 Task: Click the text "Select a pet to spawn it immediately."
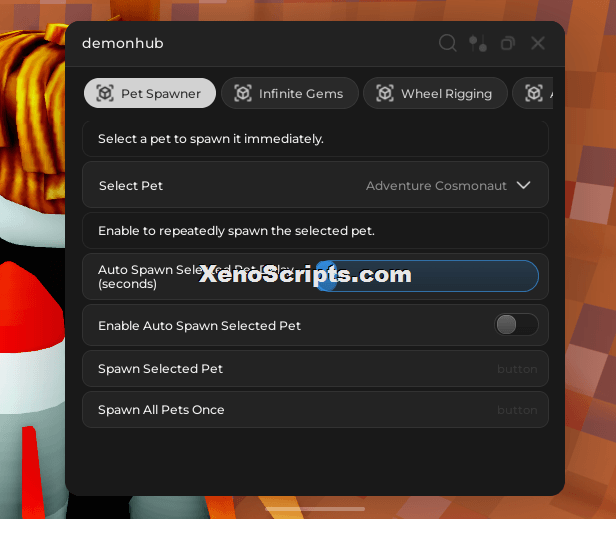[x=211, y=139]
